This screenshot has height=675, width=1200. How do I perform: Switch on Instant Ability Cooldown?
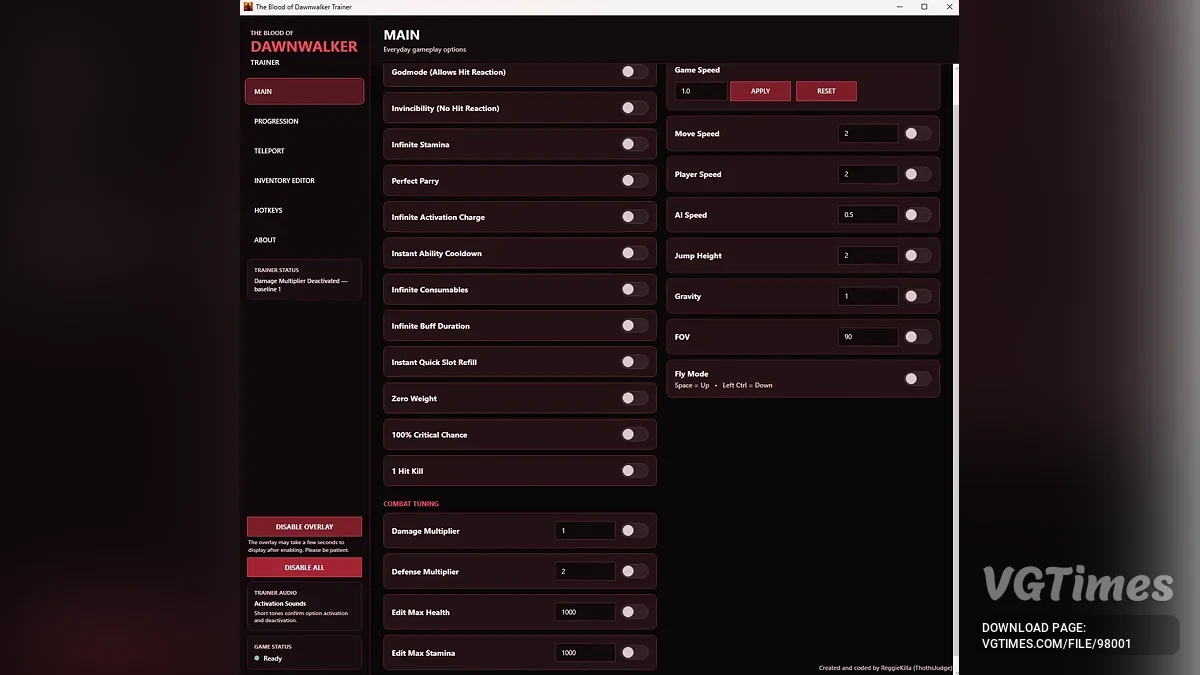634,253
